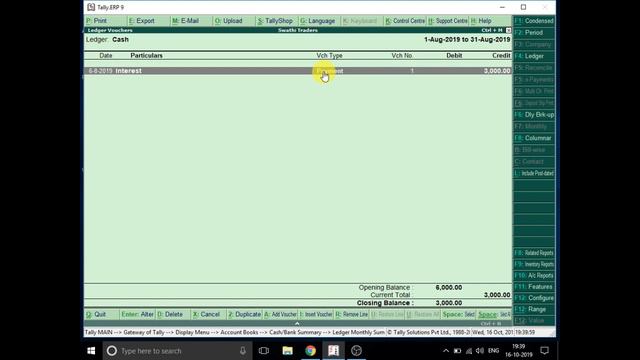
Task: Open File Explorer from taskbar
Action: click(x=287, y=351)
